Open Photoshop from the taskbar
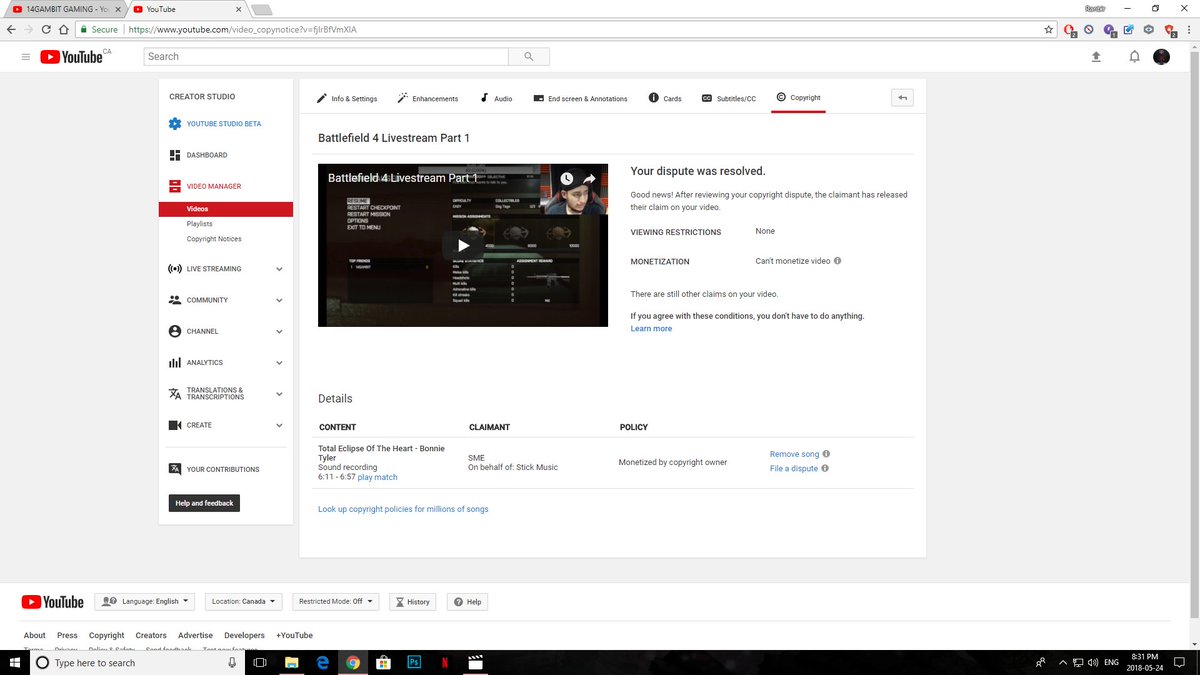 click(414, 662)
